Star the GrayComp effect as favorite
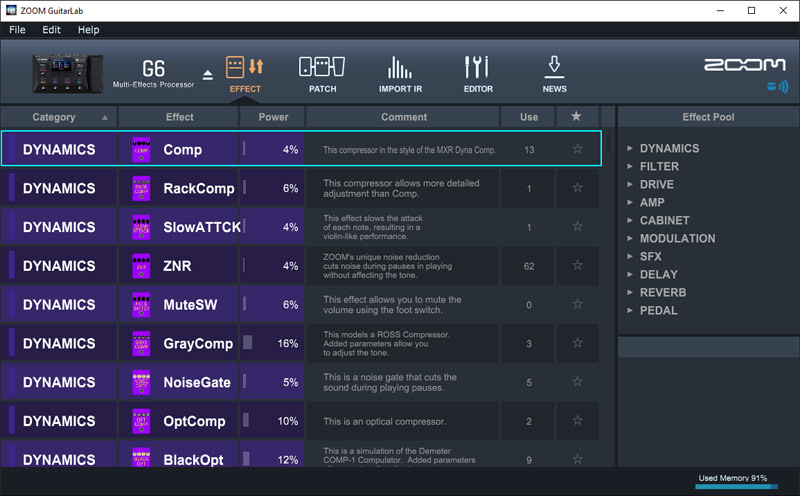The width and height of the screenshot is (800, 496). (x=577, y=344)
